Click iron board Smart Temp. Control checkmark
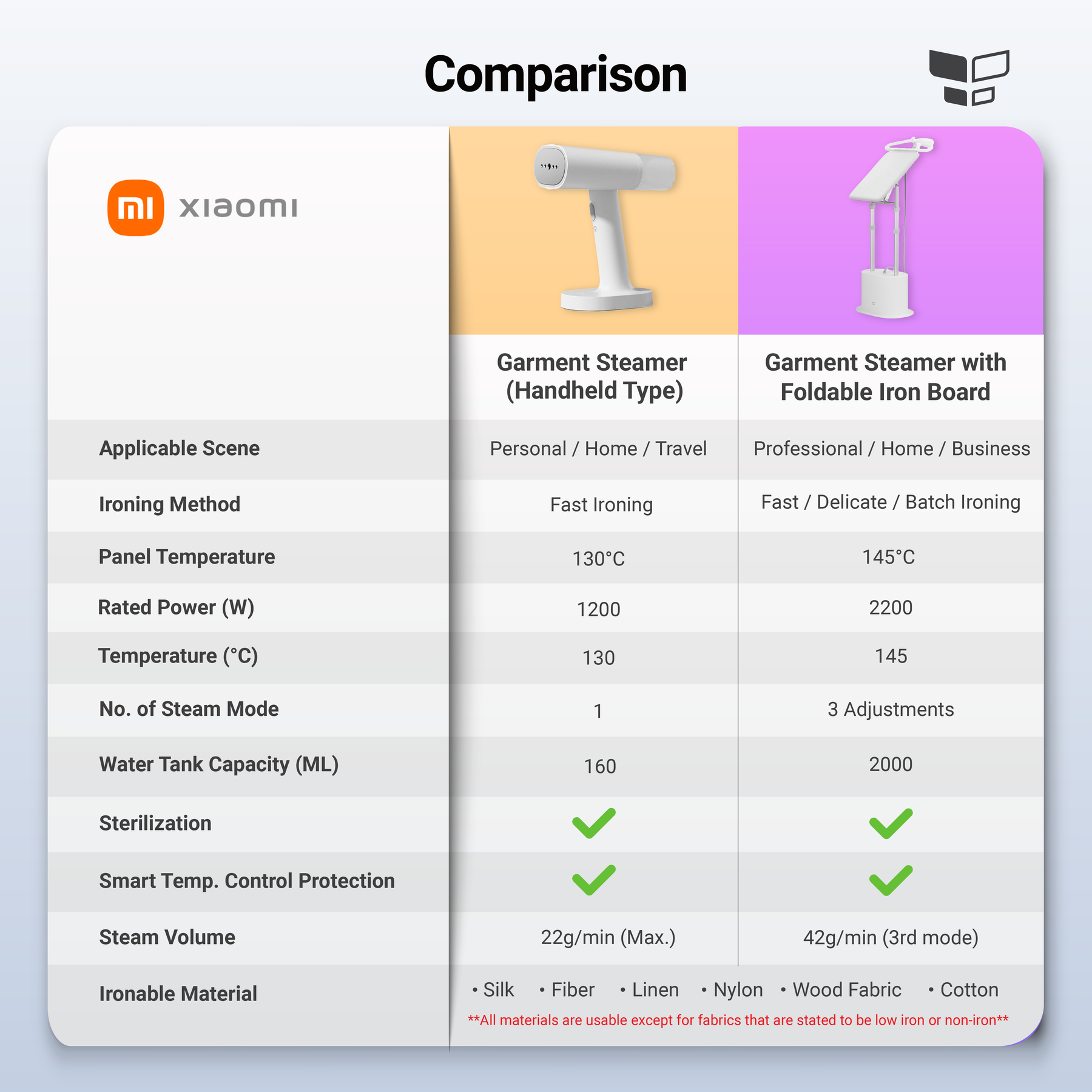The image size is (1092, 1092). (891, 880)
